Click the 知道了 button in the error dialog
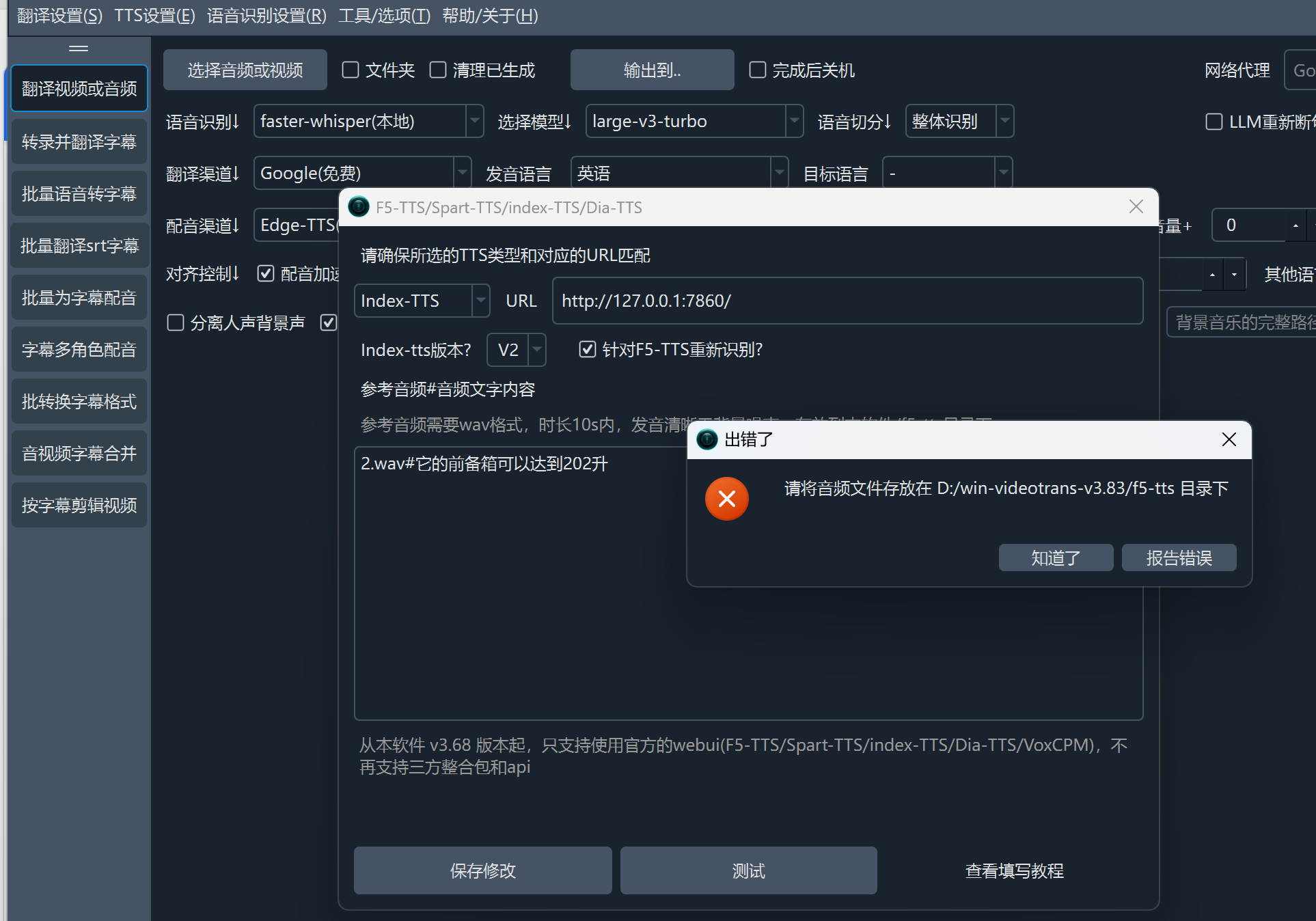The height and width of the screenshot is (921, 1316). click(x=1055, y=558)
